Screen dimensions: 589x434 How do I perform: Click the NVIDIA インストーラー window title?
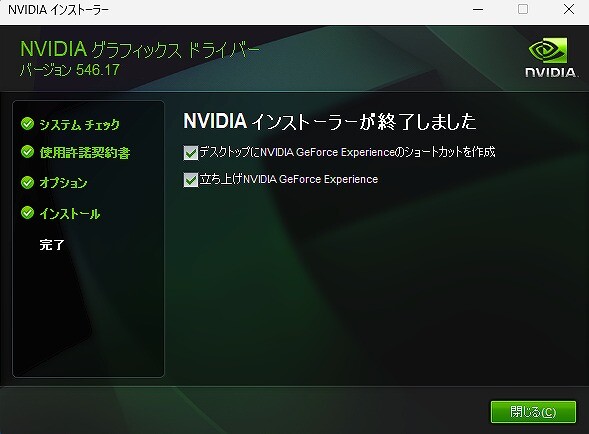[x=58, y=10]
